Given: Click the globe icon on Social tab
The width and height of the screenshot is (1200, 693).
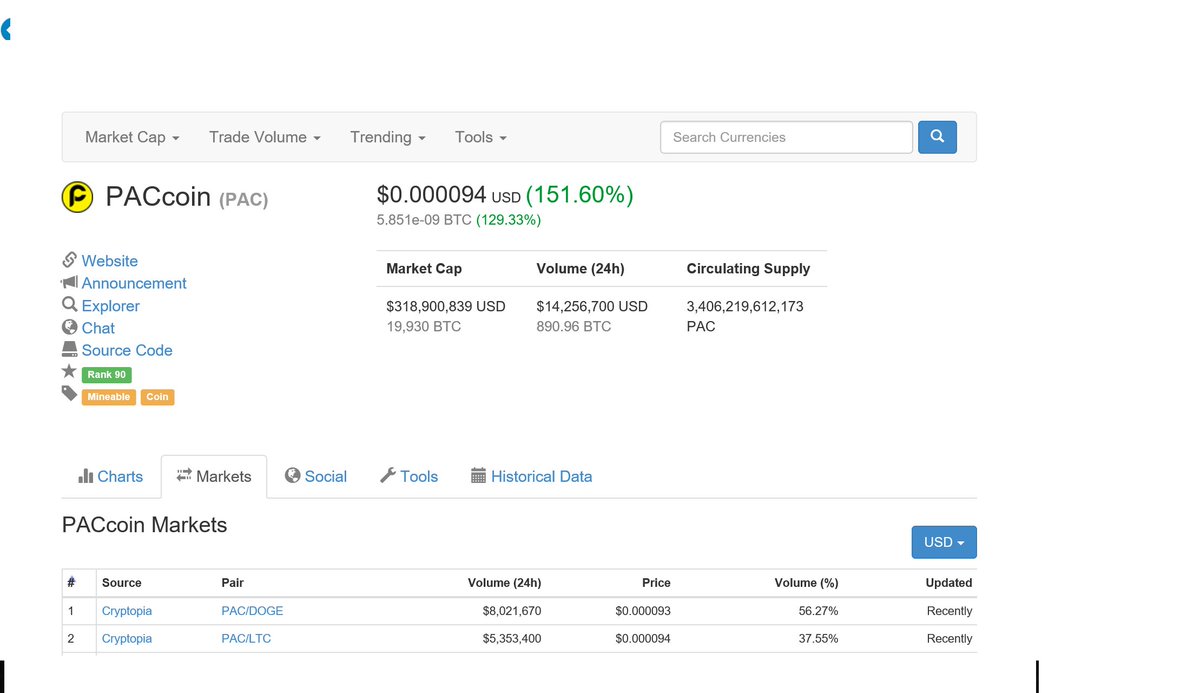Looking at the screenshot, I should 292,476.
